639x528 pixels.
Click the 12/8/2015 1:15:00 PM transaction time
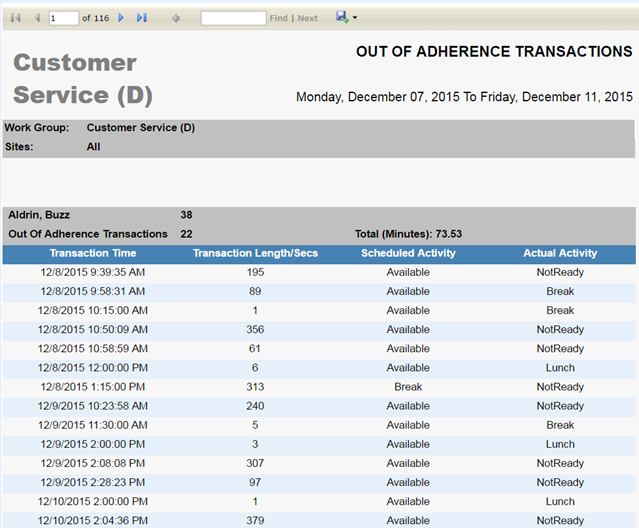[93, 387]
